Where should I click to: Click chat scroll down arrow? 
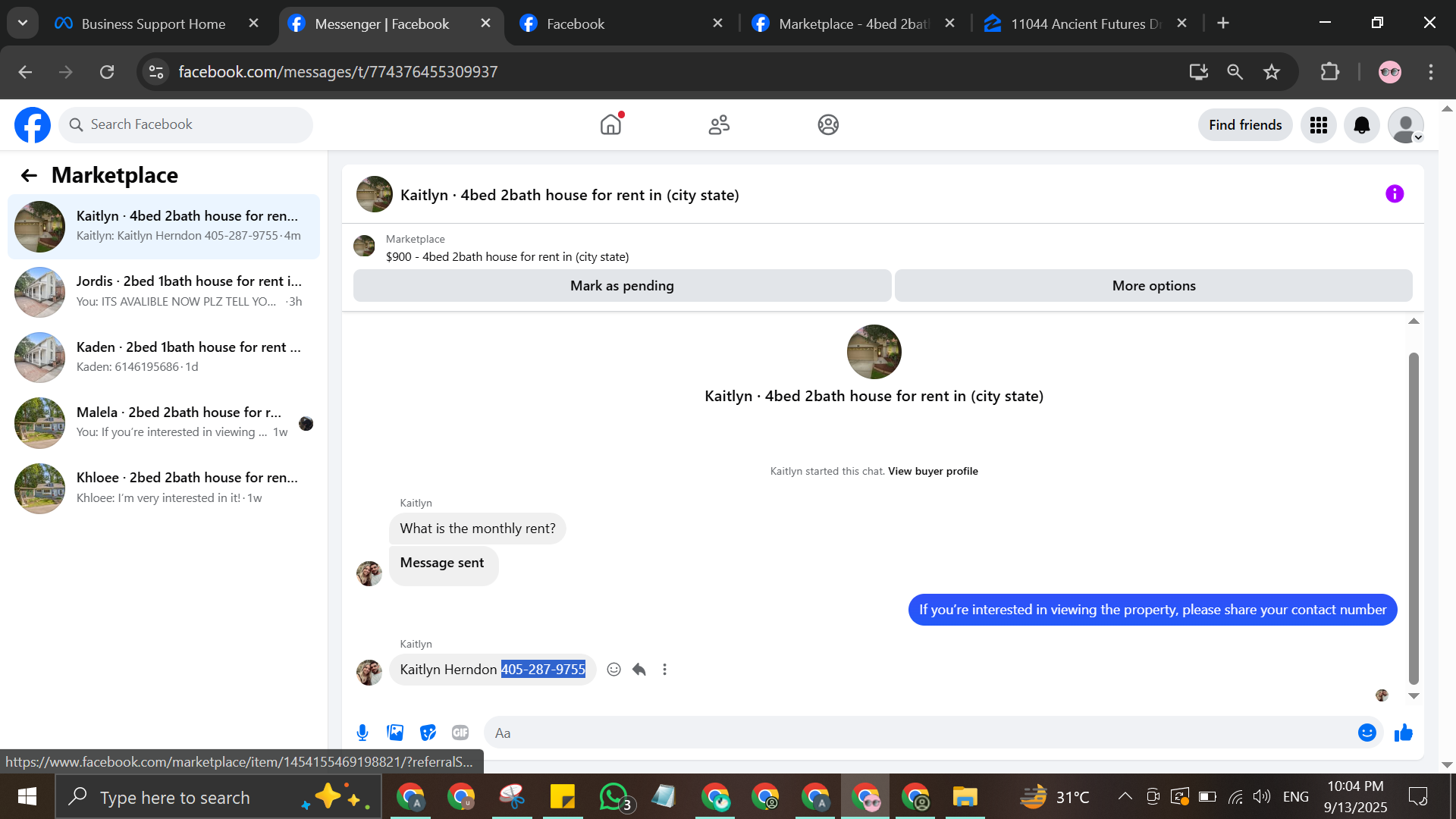coord(1414,695)
